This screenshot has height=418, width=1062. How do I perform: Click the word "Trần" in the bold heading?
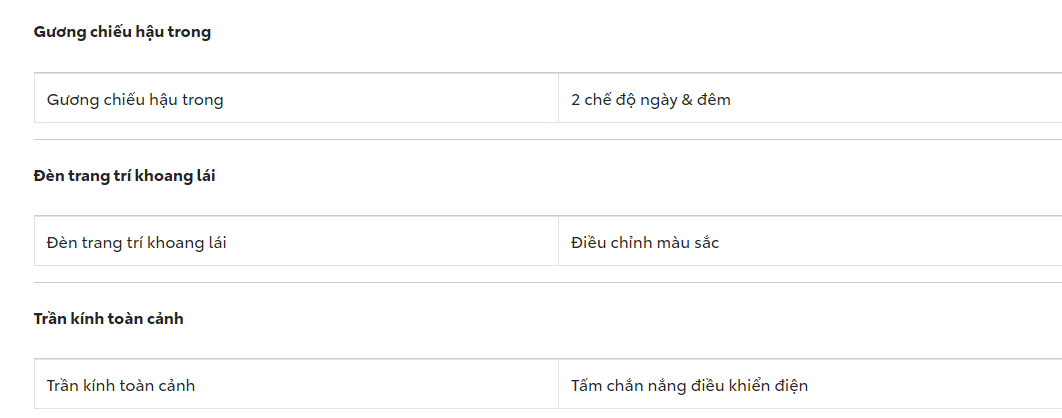click(x=52, y=319)
